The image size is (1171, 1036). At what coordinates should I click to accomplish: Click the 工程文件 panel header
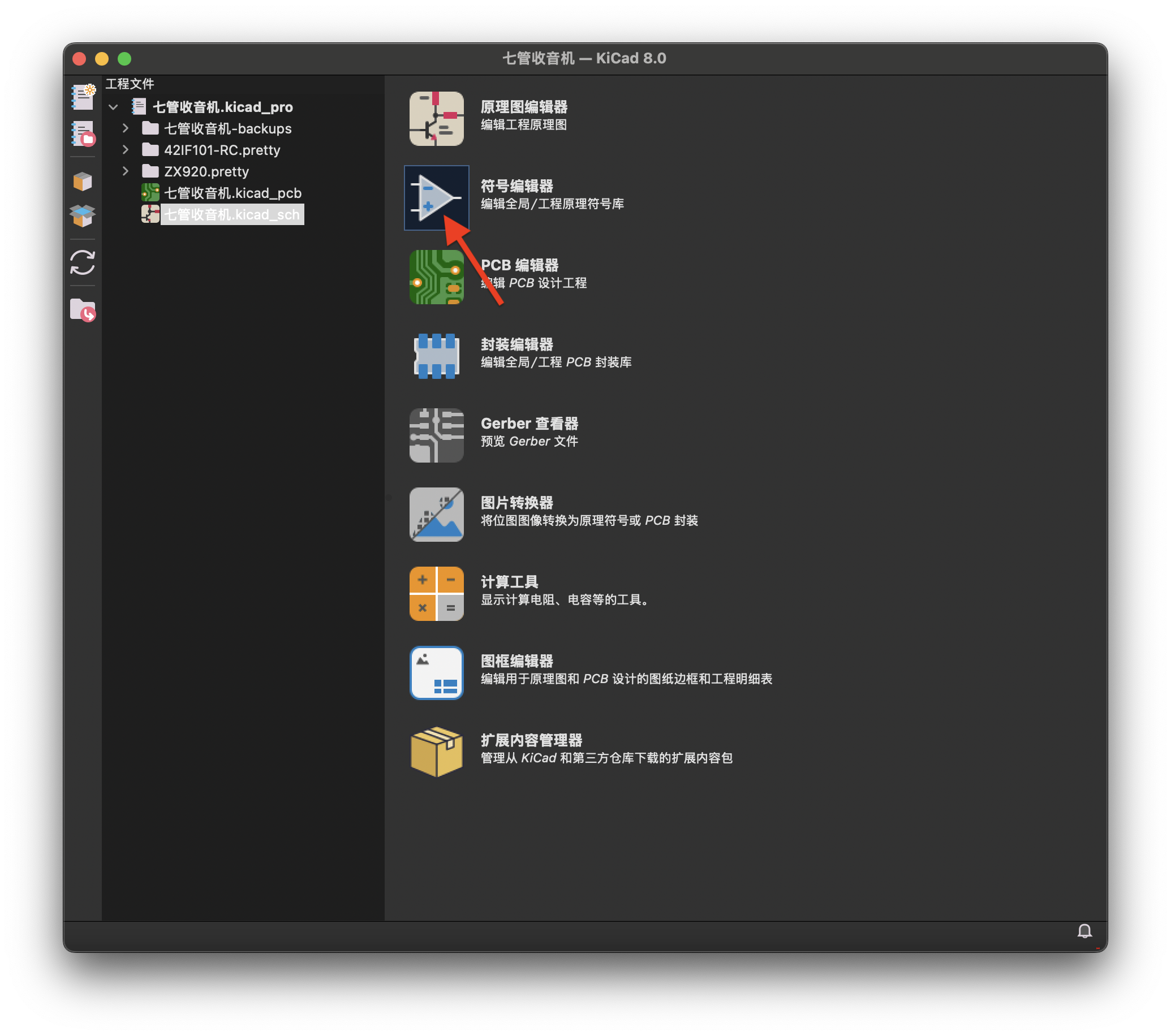130,84
